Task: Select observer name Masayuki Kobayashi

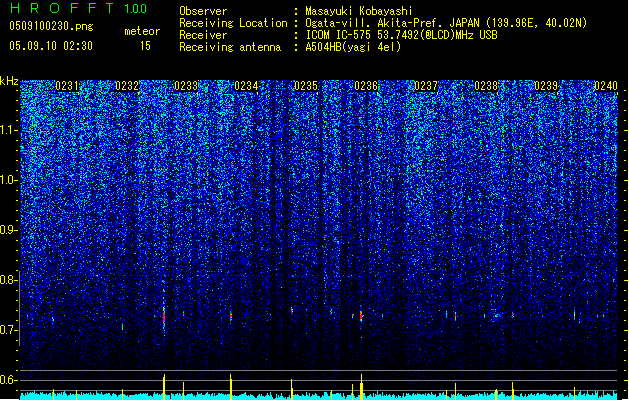Action: pyautogui.click(x=359, y=11)
